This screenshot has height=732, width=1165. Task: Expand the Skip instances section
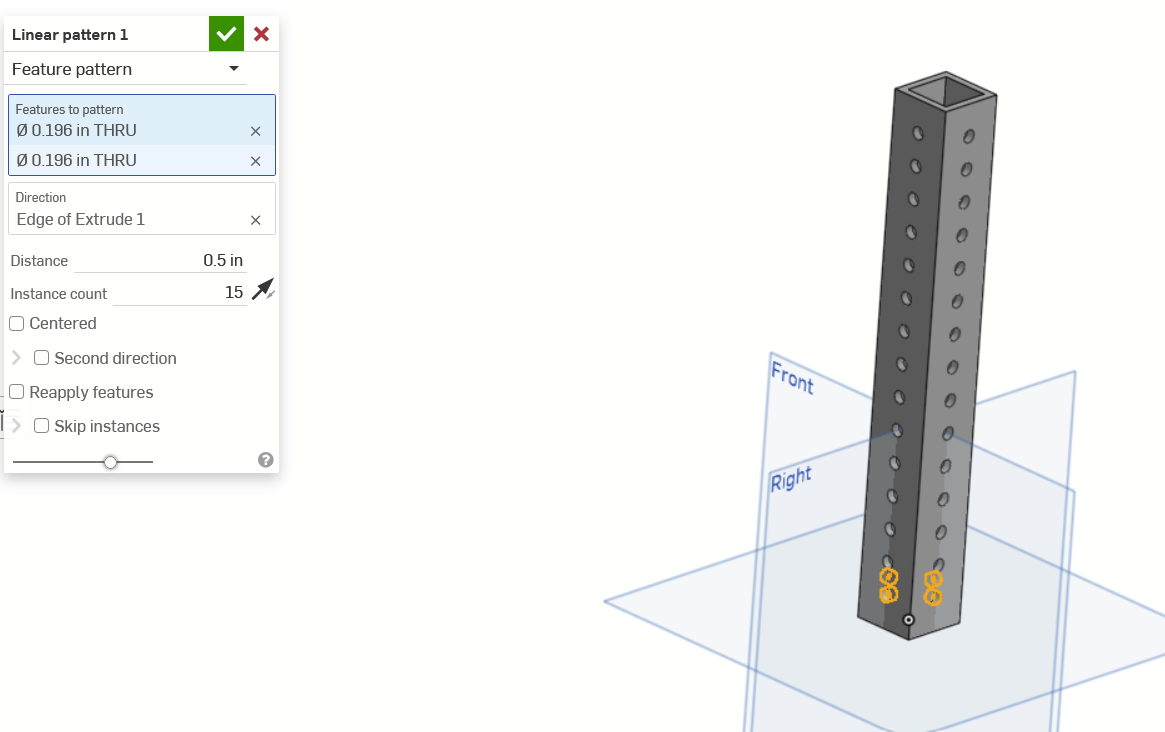pos(16,426)
